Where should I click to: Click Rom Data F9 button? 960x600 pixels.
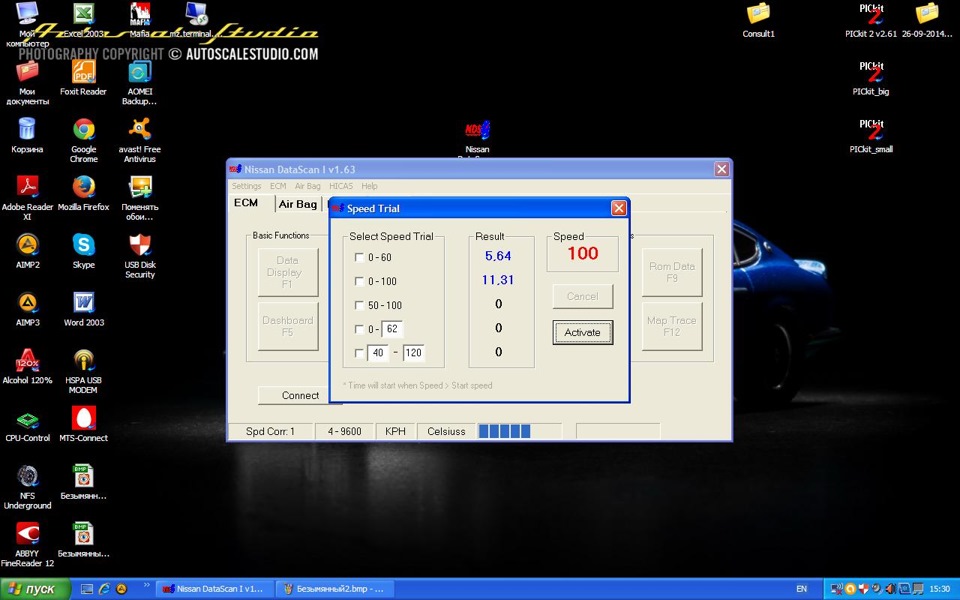coord(672,272)
